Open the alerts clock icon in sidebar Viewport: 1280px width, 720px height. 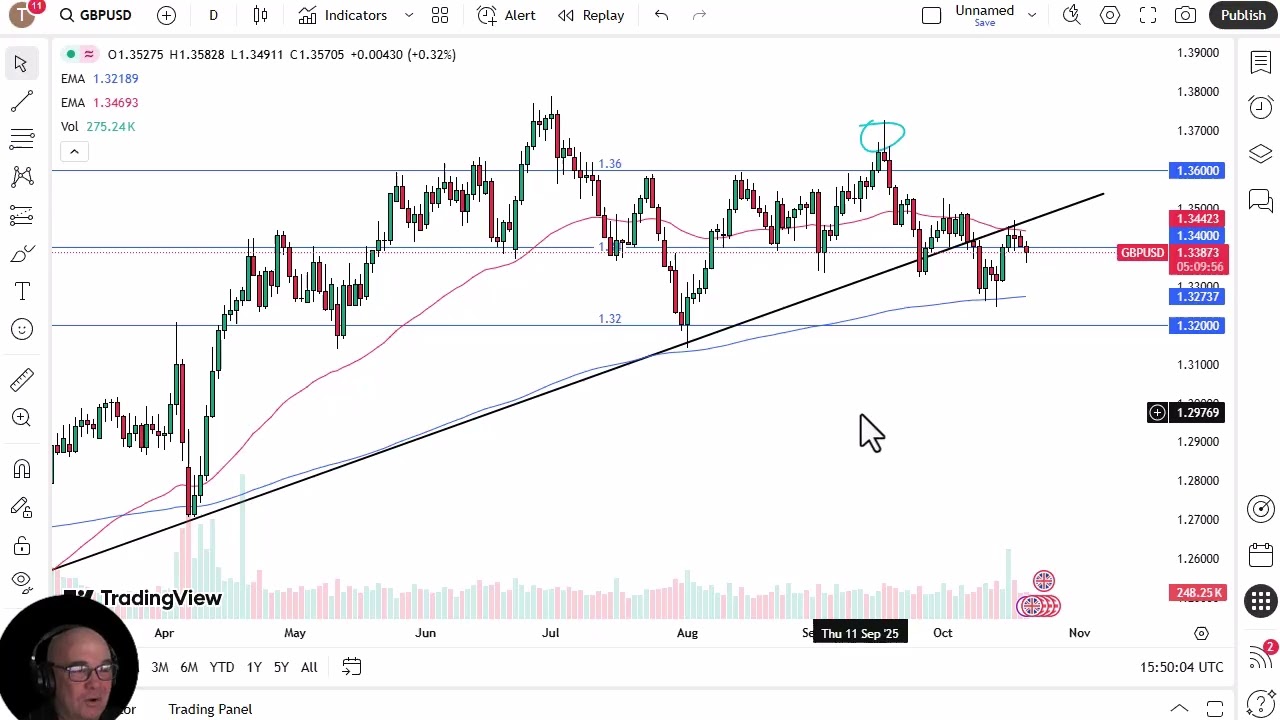pos(1260,107)
